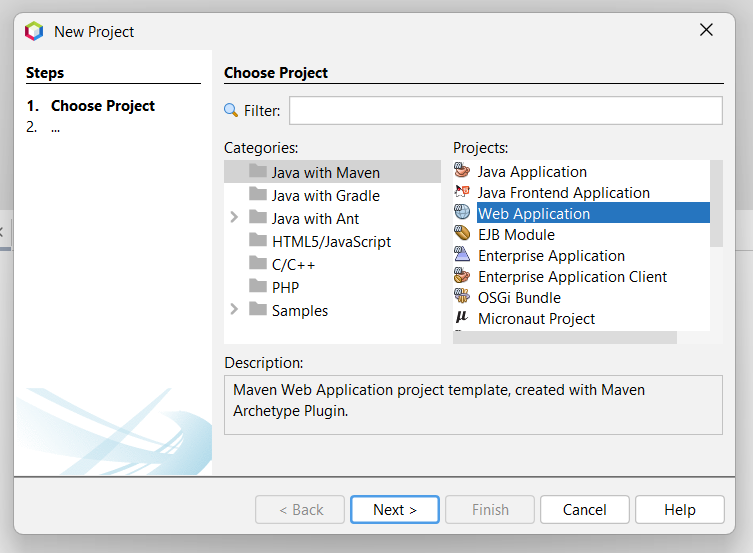Click the HTML5/JavaScript folder icon
Screen dimensions: 753x553
[x=258, y=240]
